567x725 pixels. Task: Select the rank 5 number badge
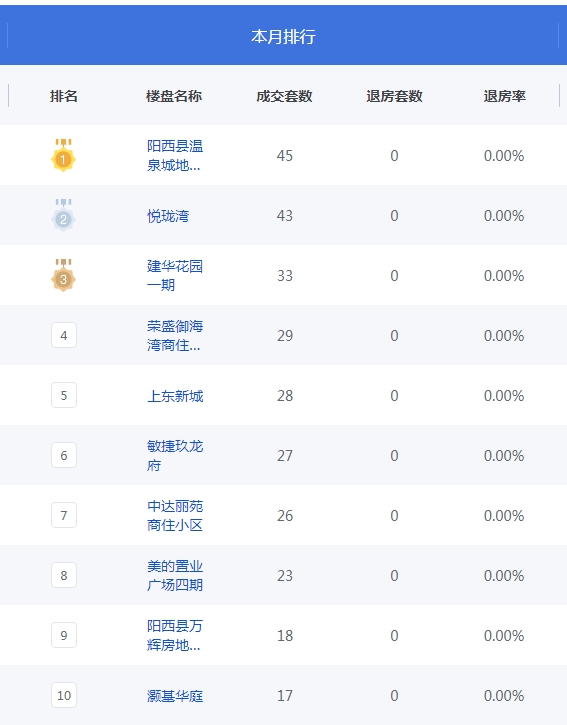(x=64, y=395)
